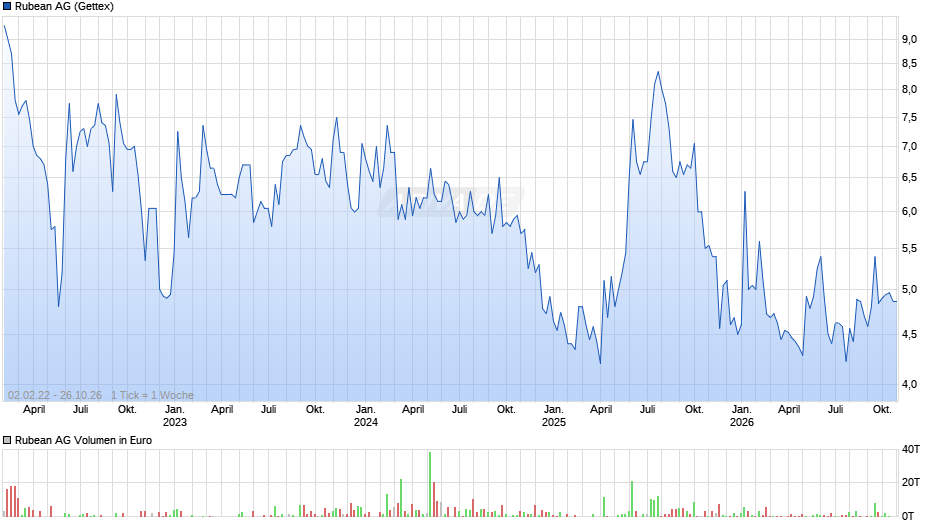Click the 8,0 price axis label
The image size is (940, 526).
(x=909, y=89)
